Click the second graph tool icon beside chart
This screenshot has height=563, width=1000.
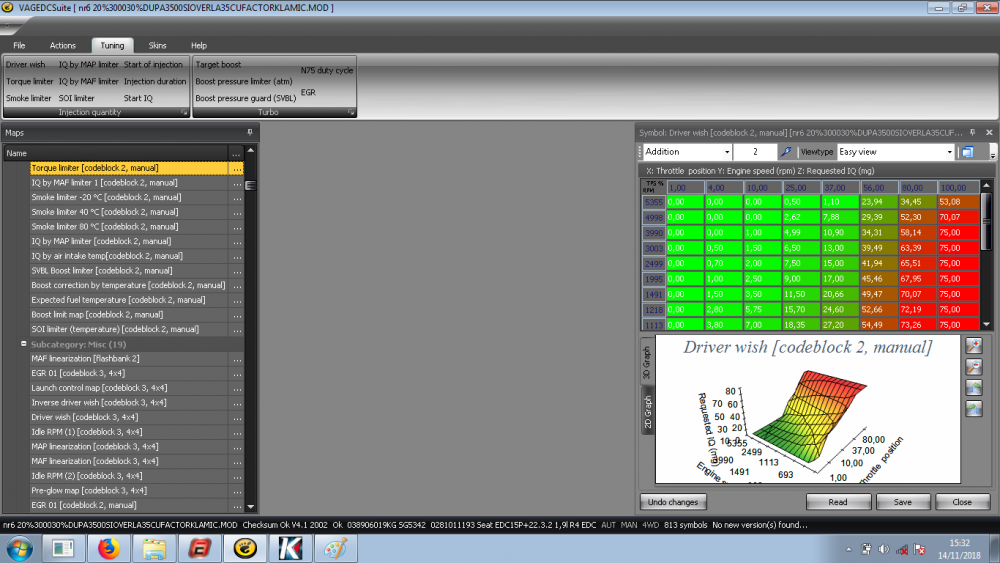pos(974,367)
